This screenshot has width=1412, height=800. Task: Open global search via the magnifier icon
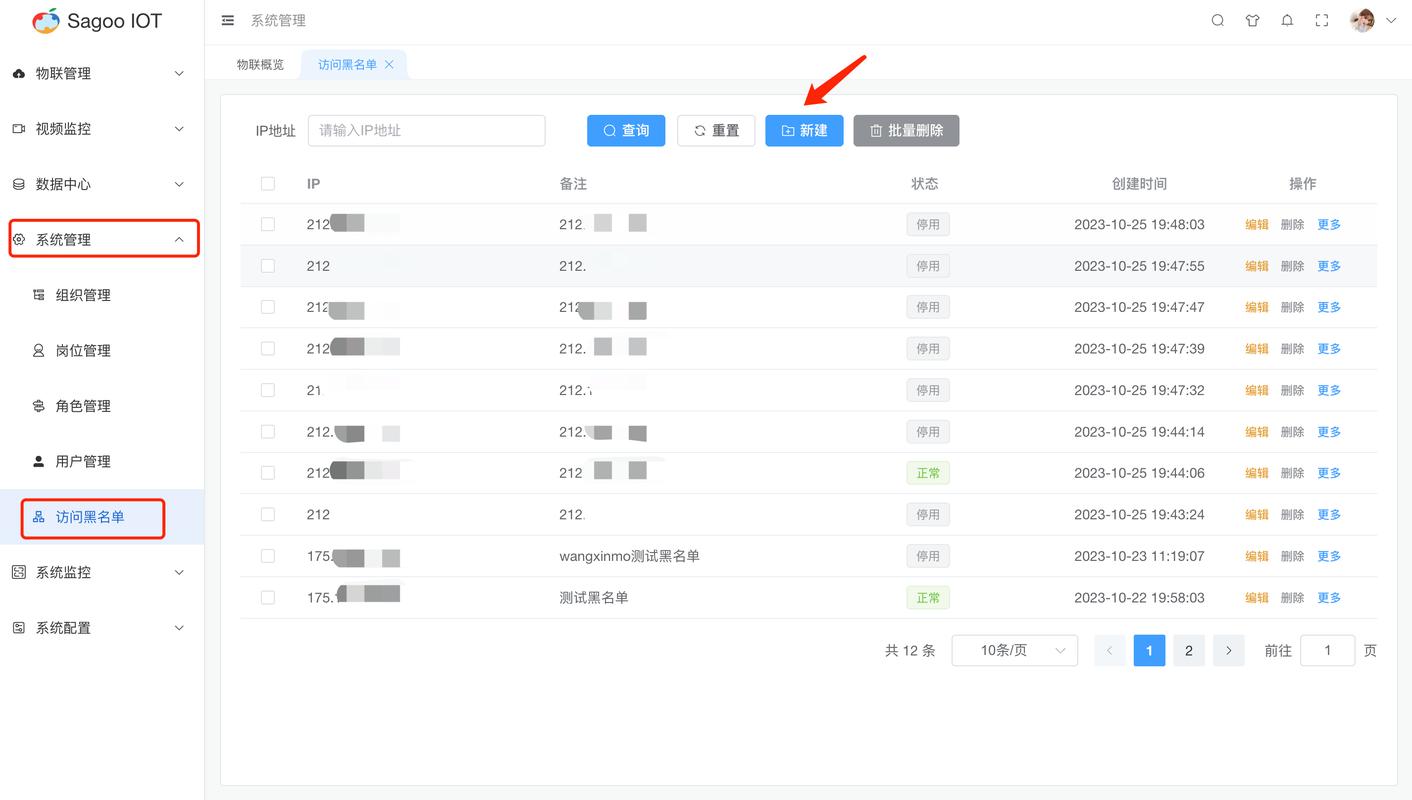[x=1217, y=19]
